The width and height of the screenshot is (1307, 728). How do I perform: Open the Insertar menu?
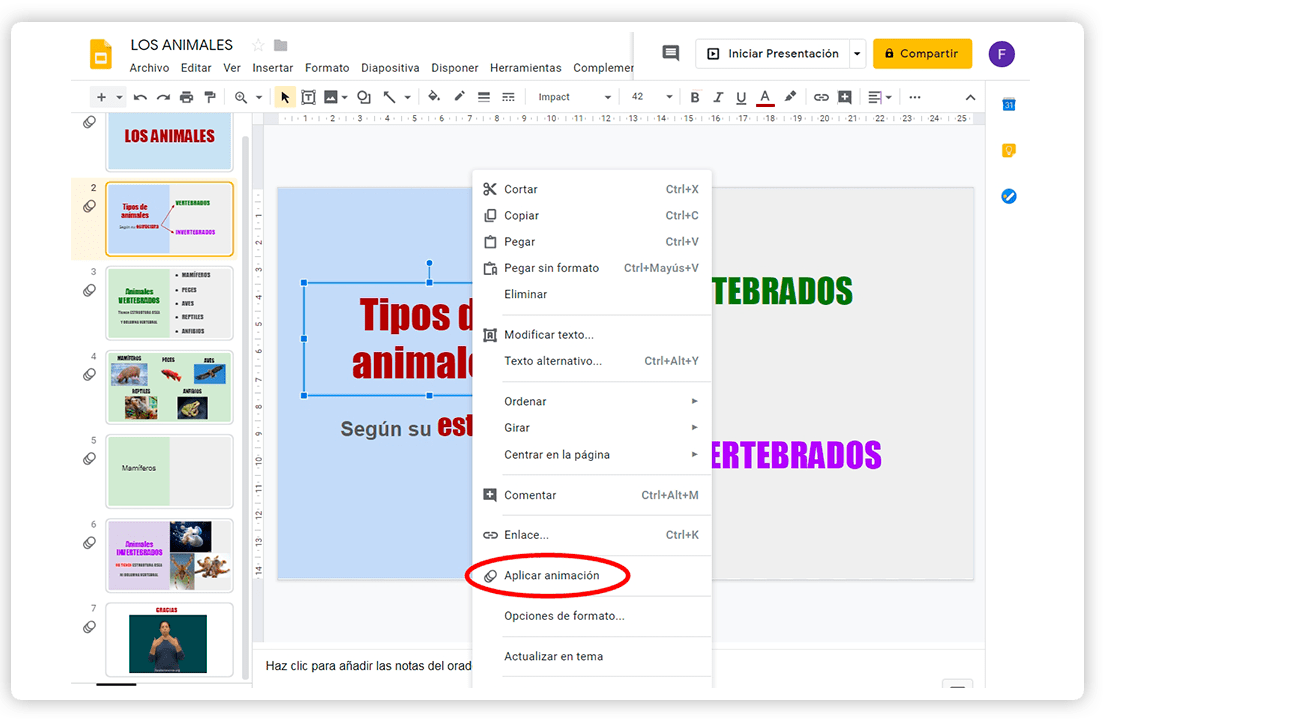pyautogui.click(x=273, y=68)
